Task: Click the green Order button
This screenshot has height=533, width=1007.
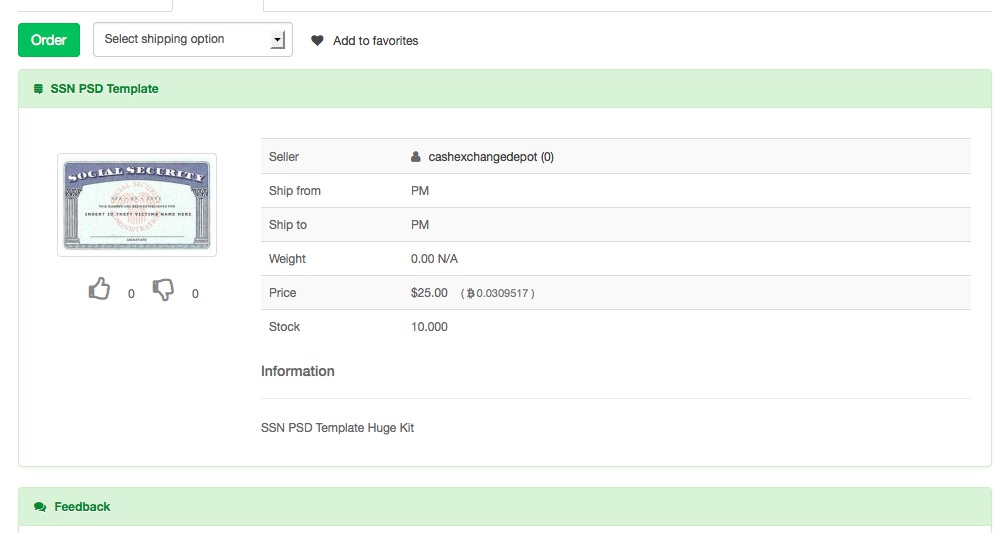Action: [x=49, y=40]
